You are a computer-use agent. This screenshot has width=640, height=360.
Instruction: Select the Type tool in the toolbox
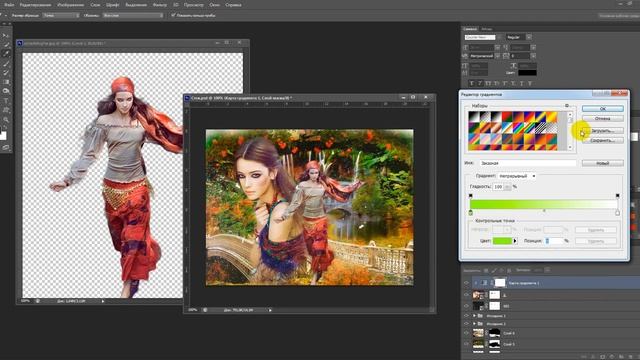(x=6, y=100)
